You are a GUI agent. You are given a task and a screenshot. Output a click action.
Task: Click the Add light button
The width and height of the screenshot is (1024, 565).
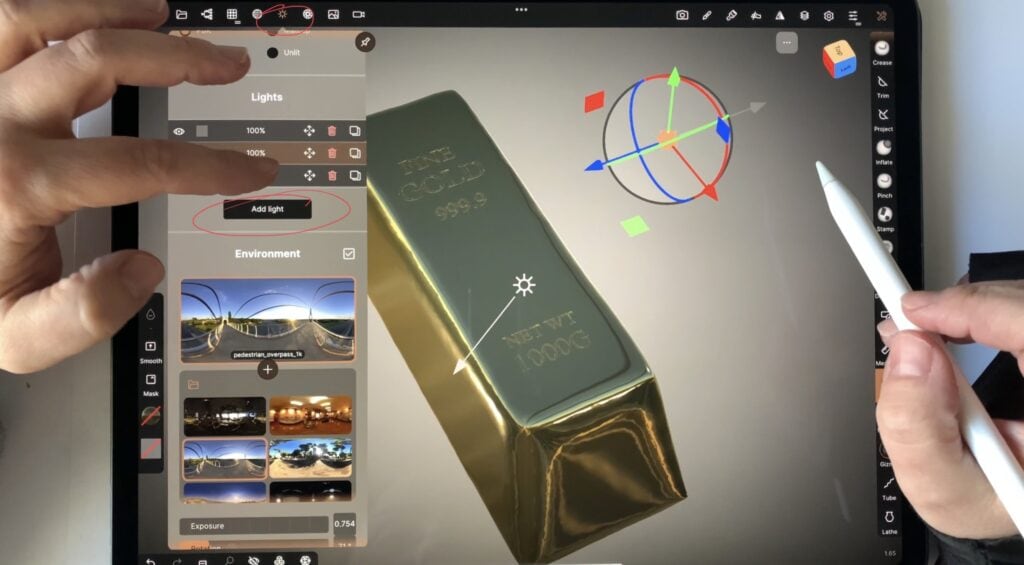267,209
